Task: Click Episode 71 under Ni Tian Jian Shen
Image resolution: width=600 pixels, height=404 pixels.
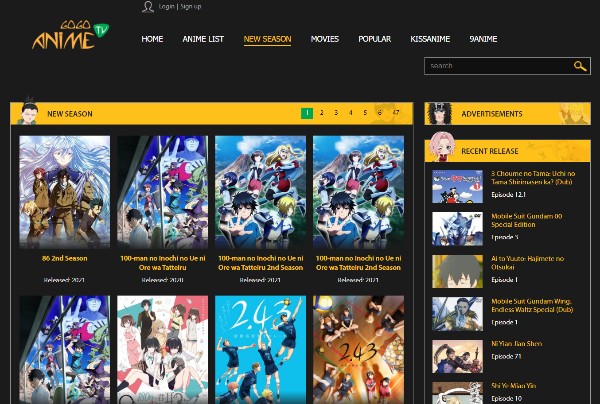Action: pos(506,356)
